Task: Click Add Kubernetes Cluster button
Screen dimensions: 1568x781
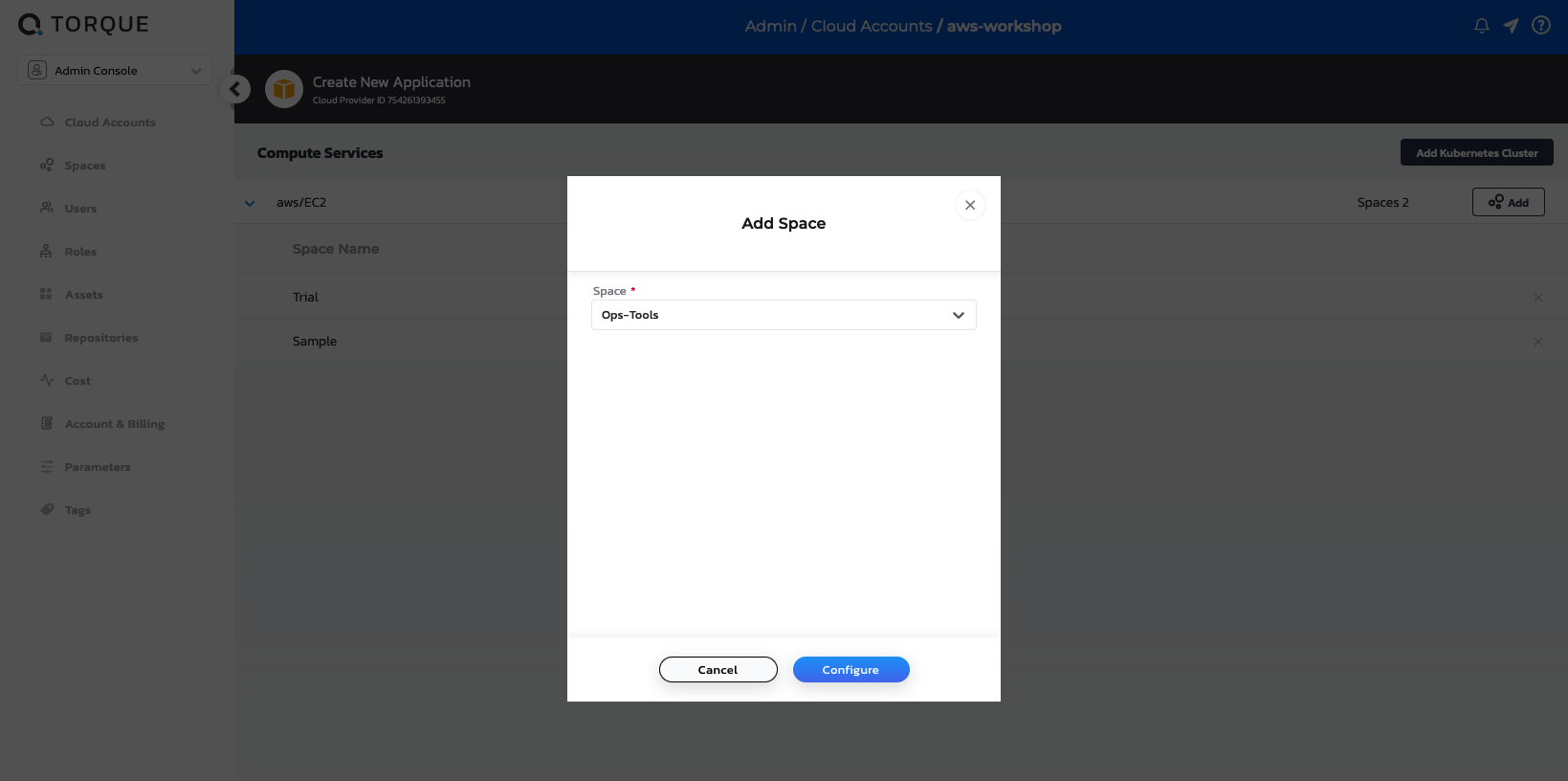Action: [x=1477, y=152]
